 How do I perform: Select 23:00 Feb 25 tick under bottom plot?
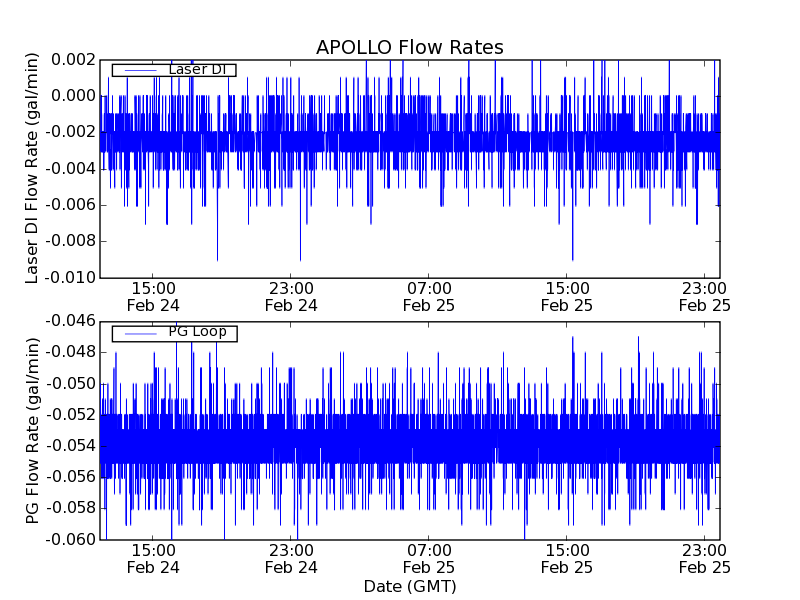click(x=705, y=559)
